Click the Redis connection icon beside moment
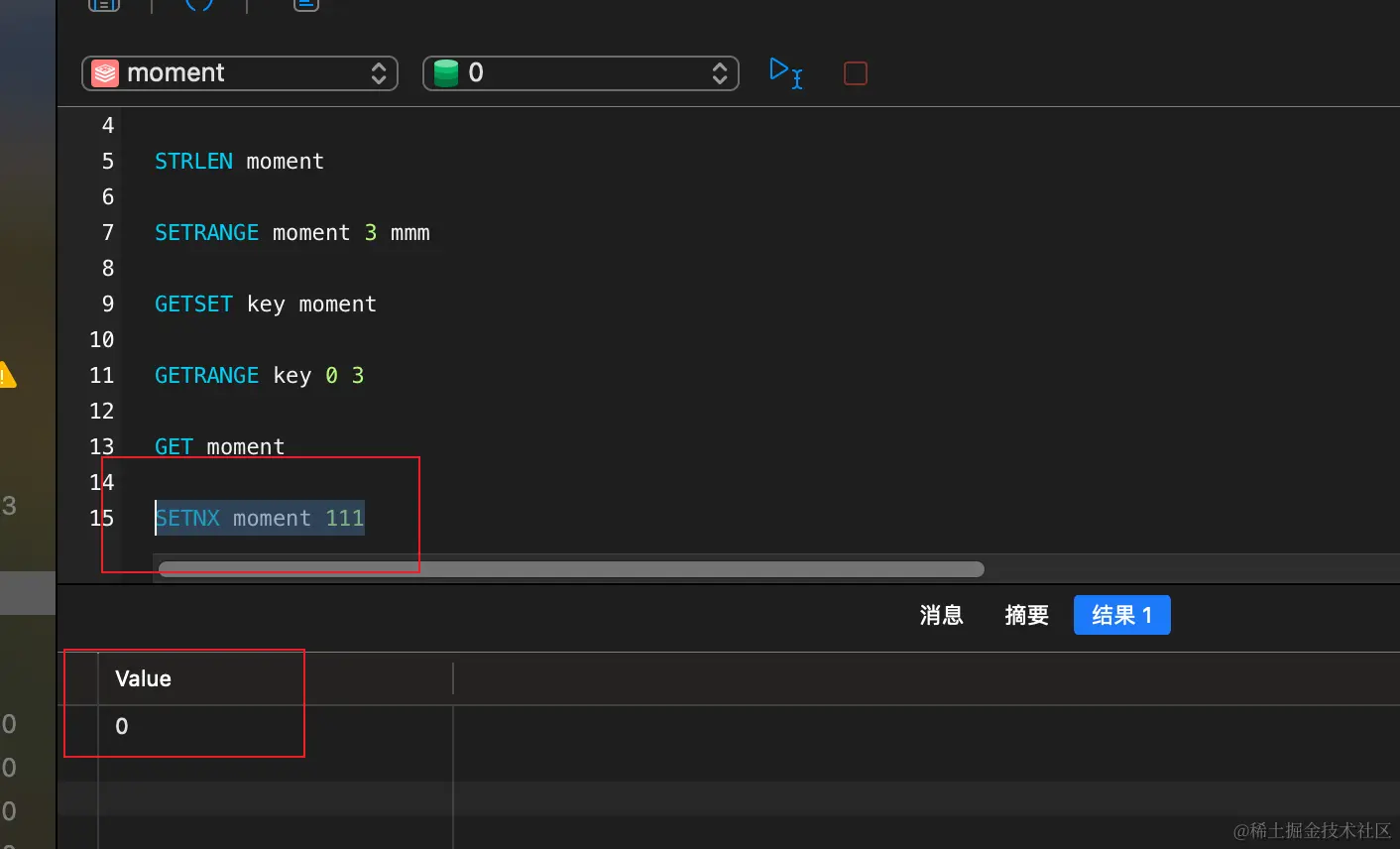 point(105,73)
